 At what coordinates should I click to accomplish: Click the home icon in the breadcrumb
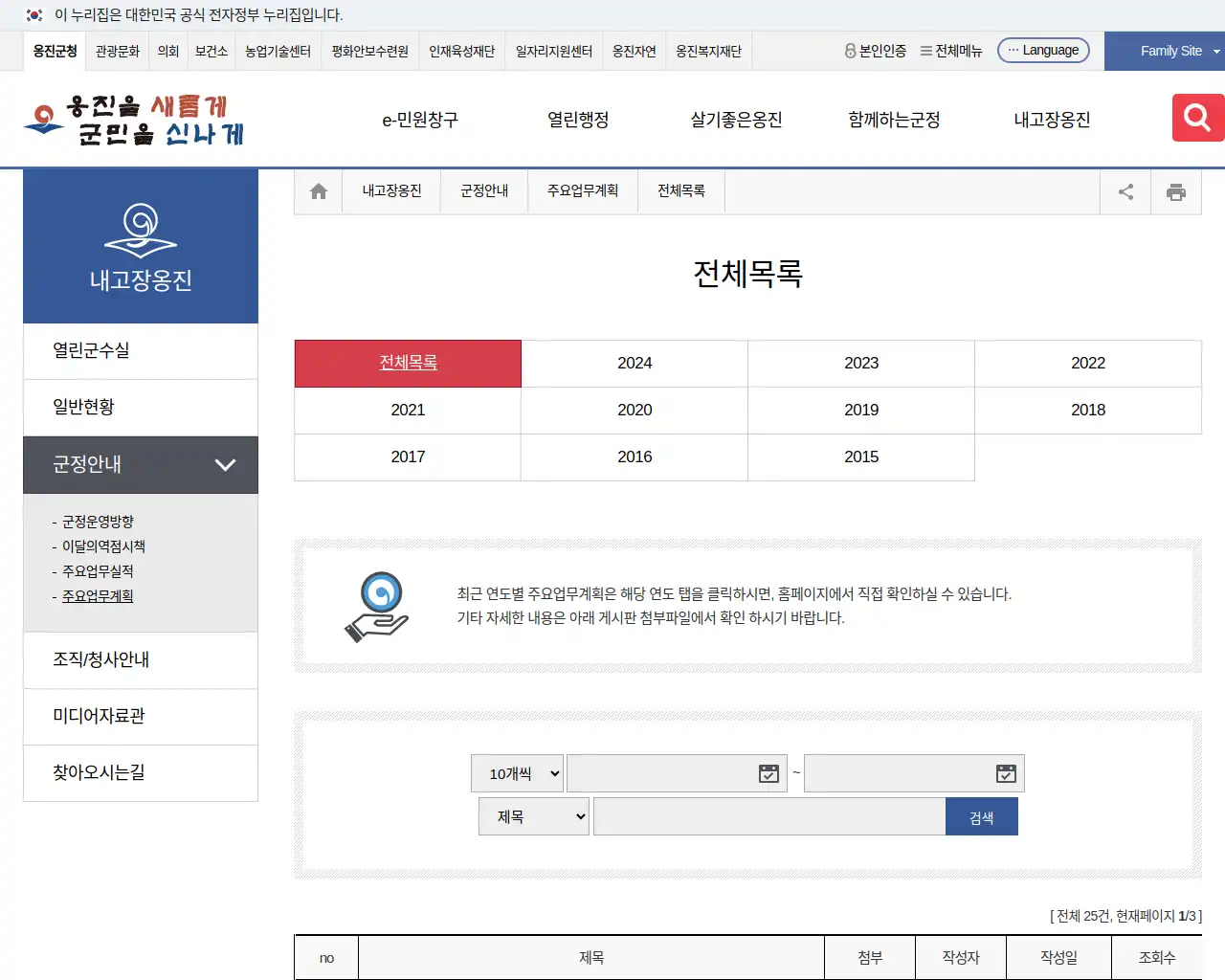318,190
